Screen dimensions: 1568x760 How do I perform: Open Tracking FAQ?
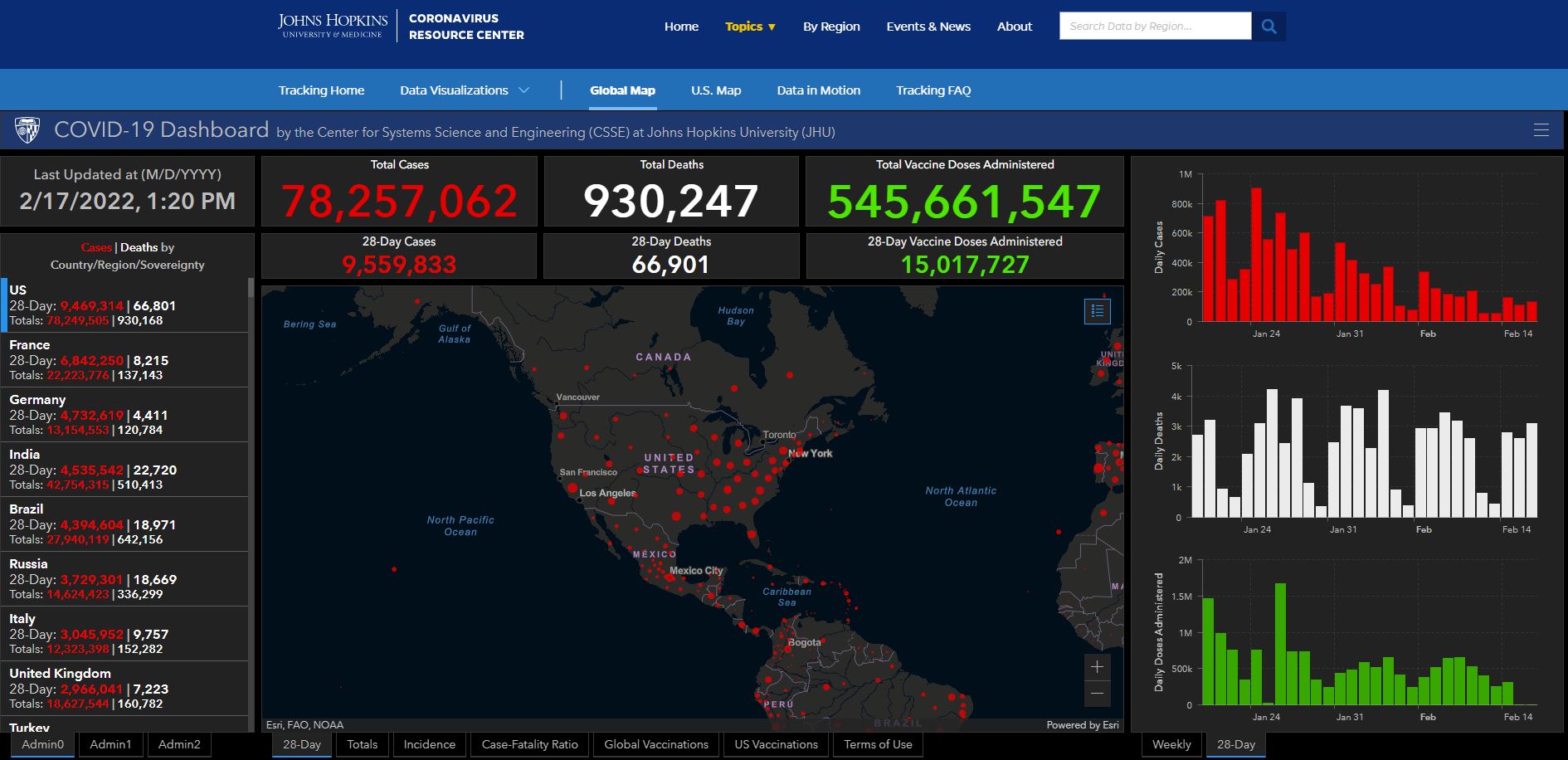933,90
